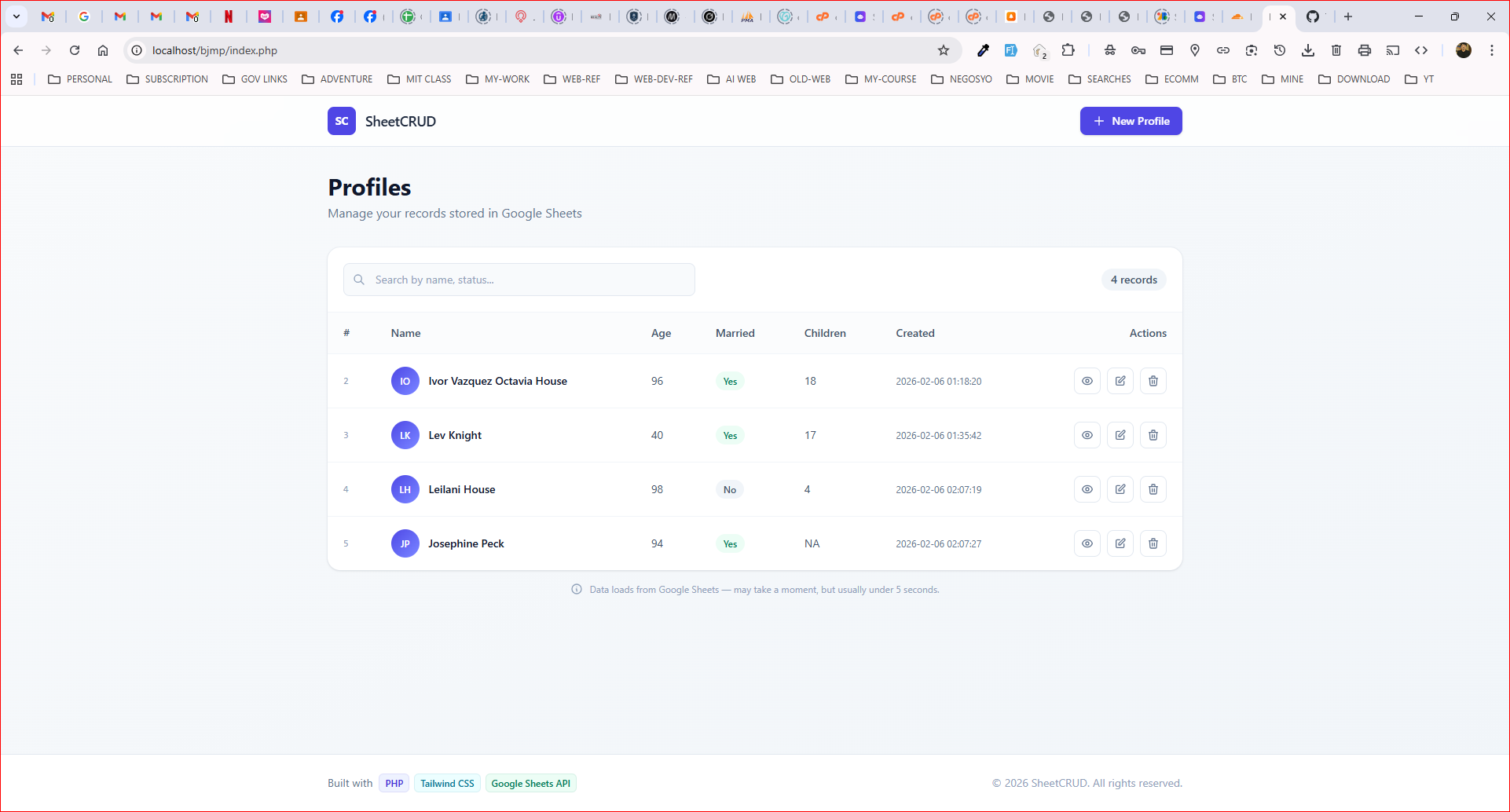Bookmark this page with star icon

coord(944,50)
